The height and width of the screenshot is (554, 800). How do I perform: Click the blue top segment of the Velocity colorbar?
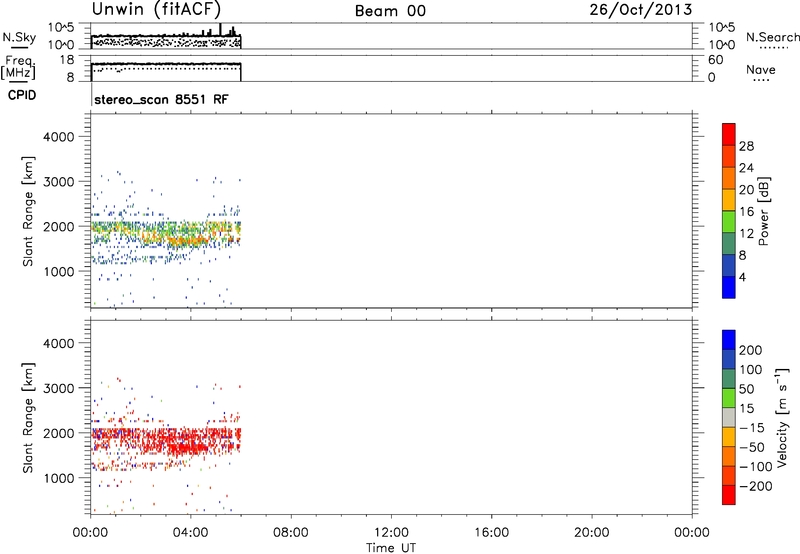729,340
